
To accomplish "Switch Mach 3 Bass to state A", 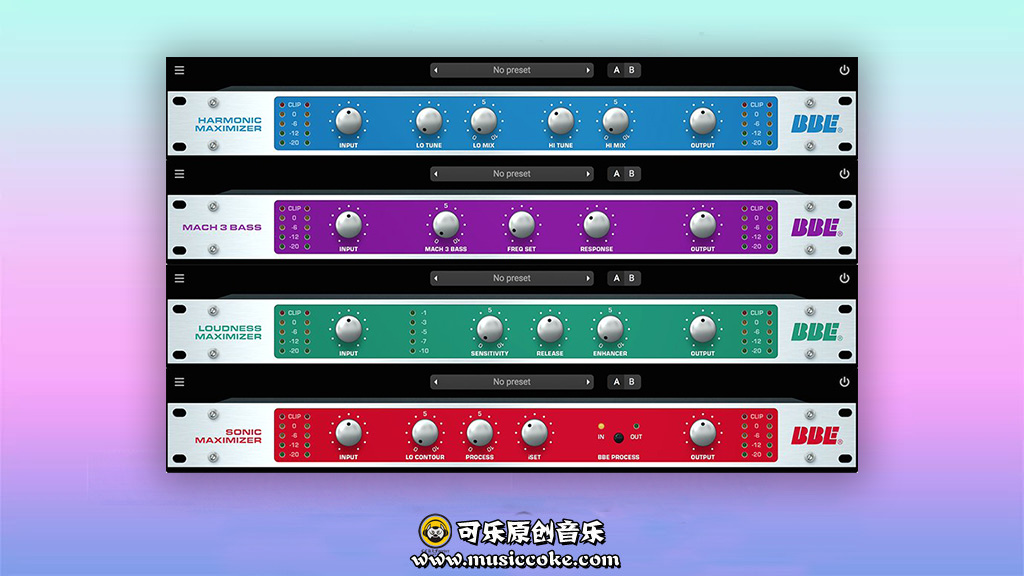I will (x=616, y=174).
